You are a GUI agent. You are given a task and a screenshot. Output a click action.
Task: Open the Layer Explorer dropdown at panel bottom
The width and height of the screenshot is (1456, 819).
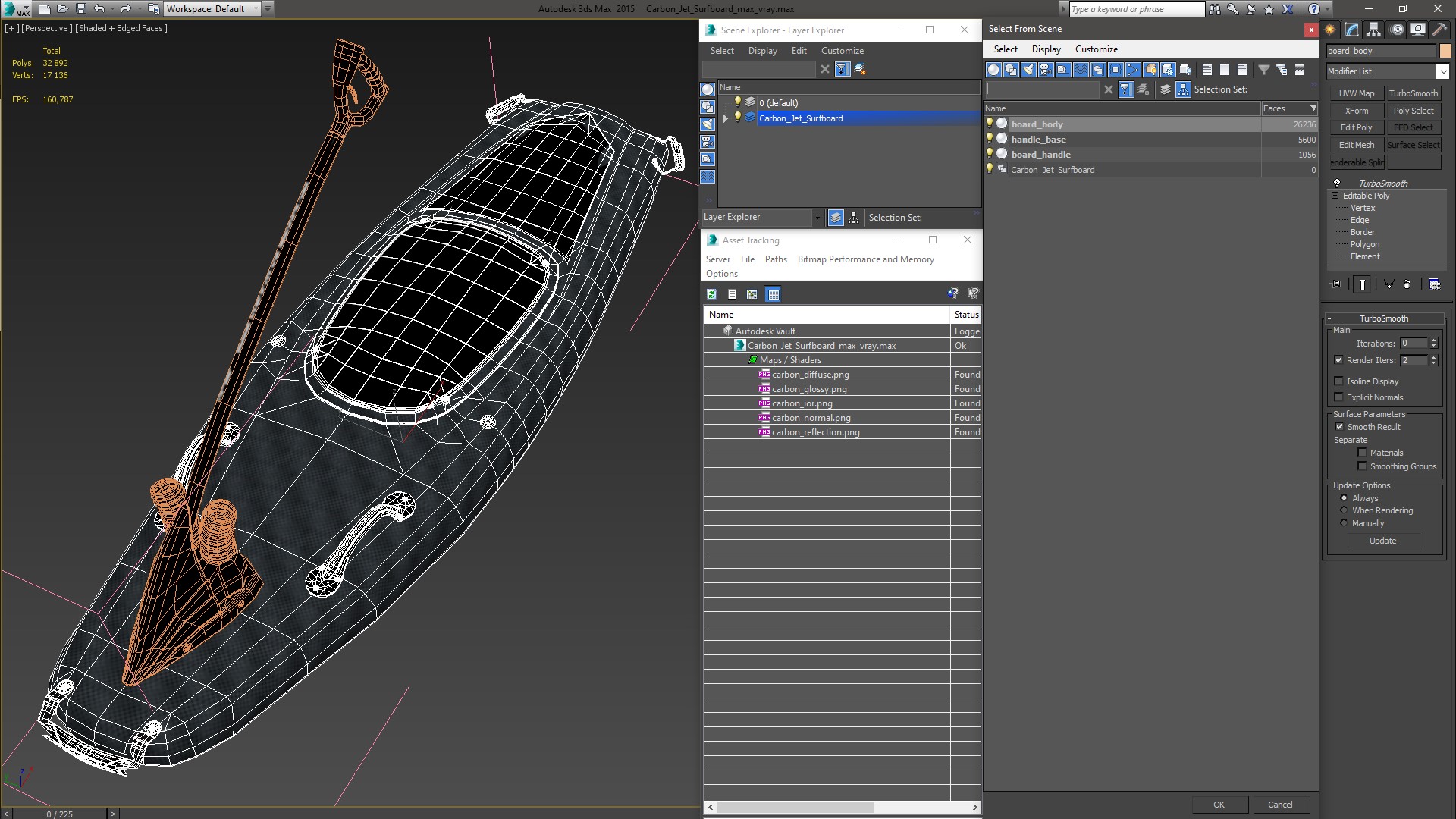click(x=817, y=218)
